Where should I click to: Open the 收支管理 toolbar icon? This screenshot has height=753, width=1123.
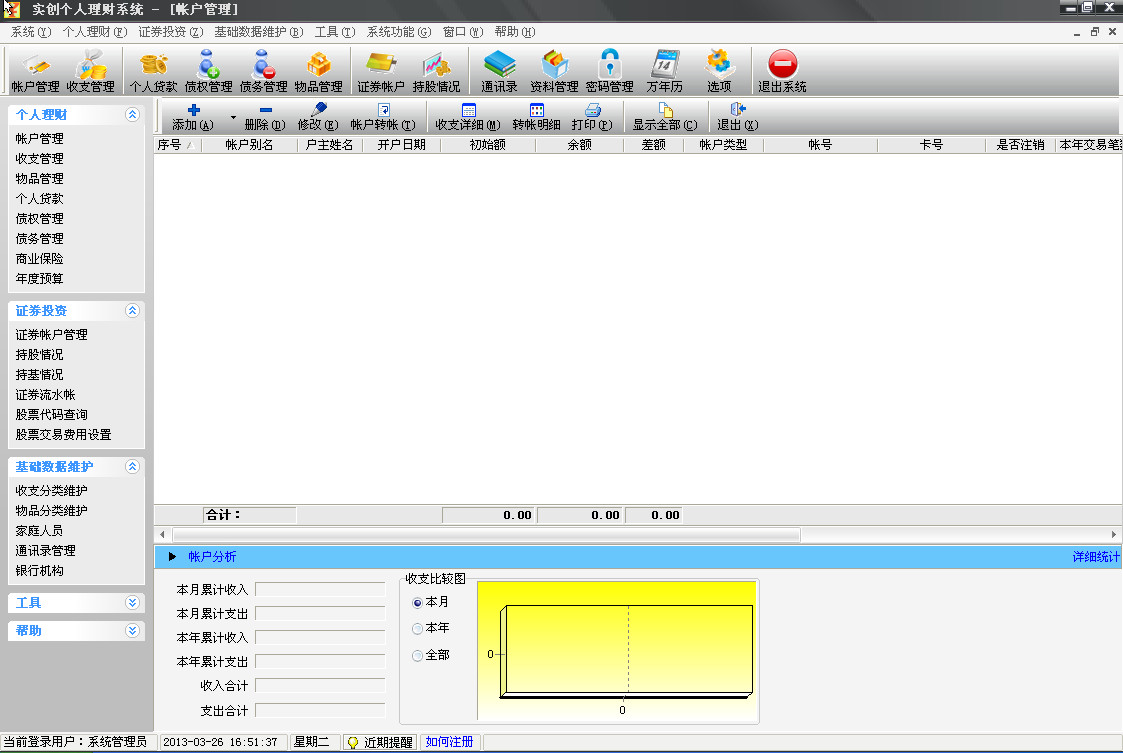pos(90,71)
